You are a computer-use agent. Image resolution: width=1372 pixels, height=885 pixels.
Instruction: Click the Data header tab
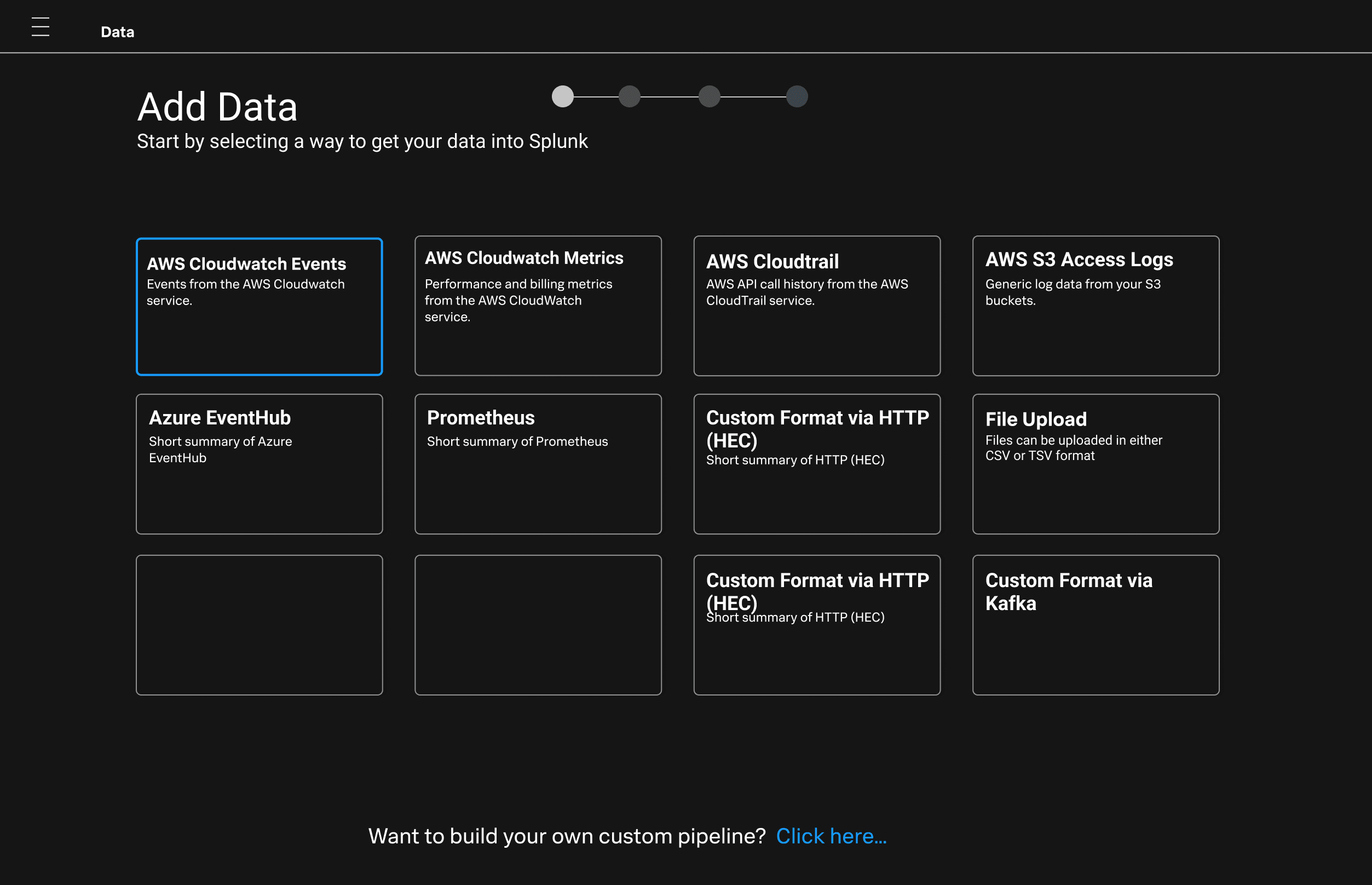coord(117,32)
